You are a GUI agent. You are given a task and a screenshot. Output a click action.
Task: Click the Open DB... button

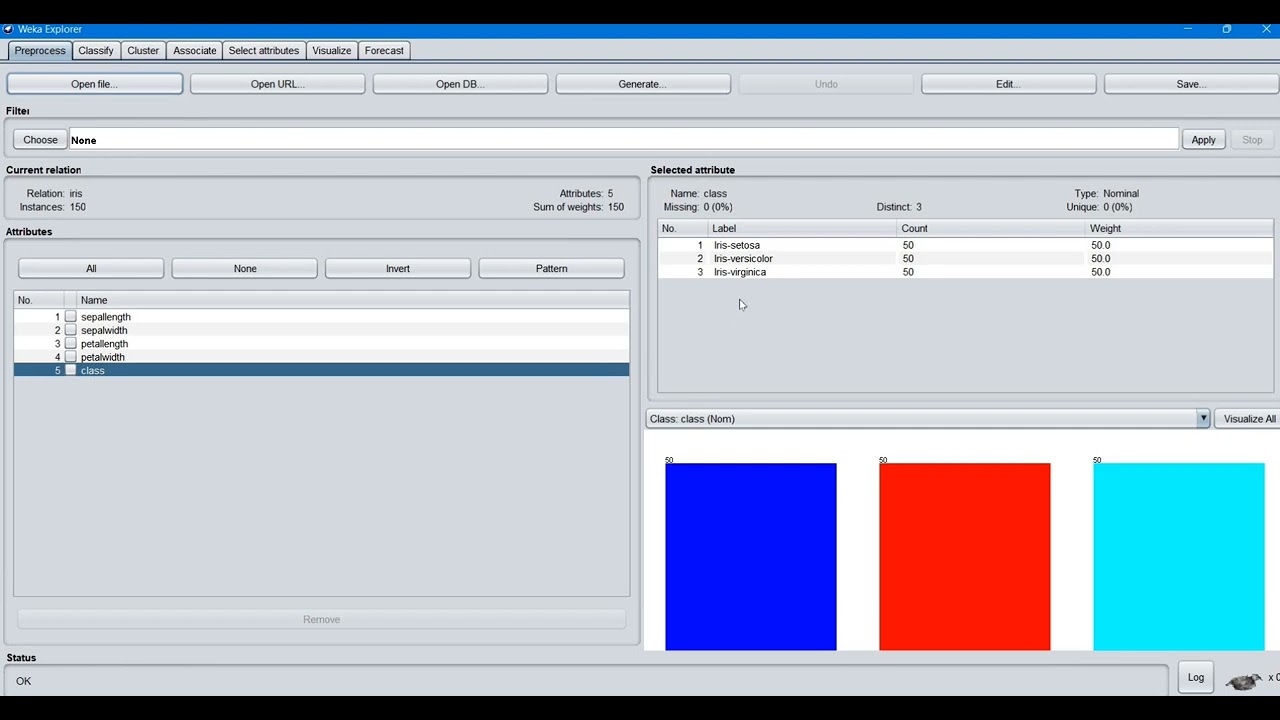click(460, 84)
